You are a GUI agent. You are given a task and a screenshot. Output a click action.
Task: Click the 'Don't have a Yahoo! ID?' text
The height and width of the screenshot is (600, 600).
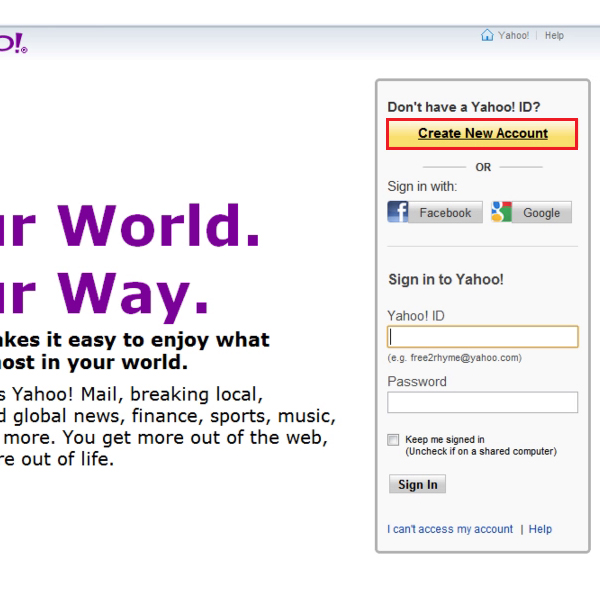click(464, 107)
